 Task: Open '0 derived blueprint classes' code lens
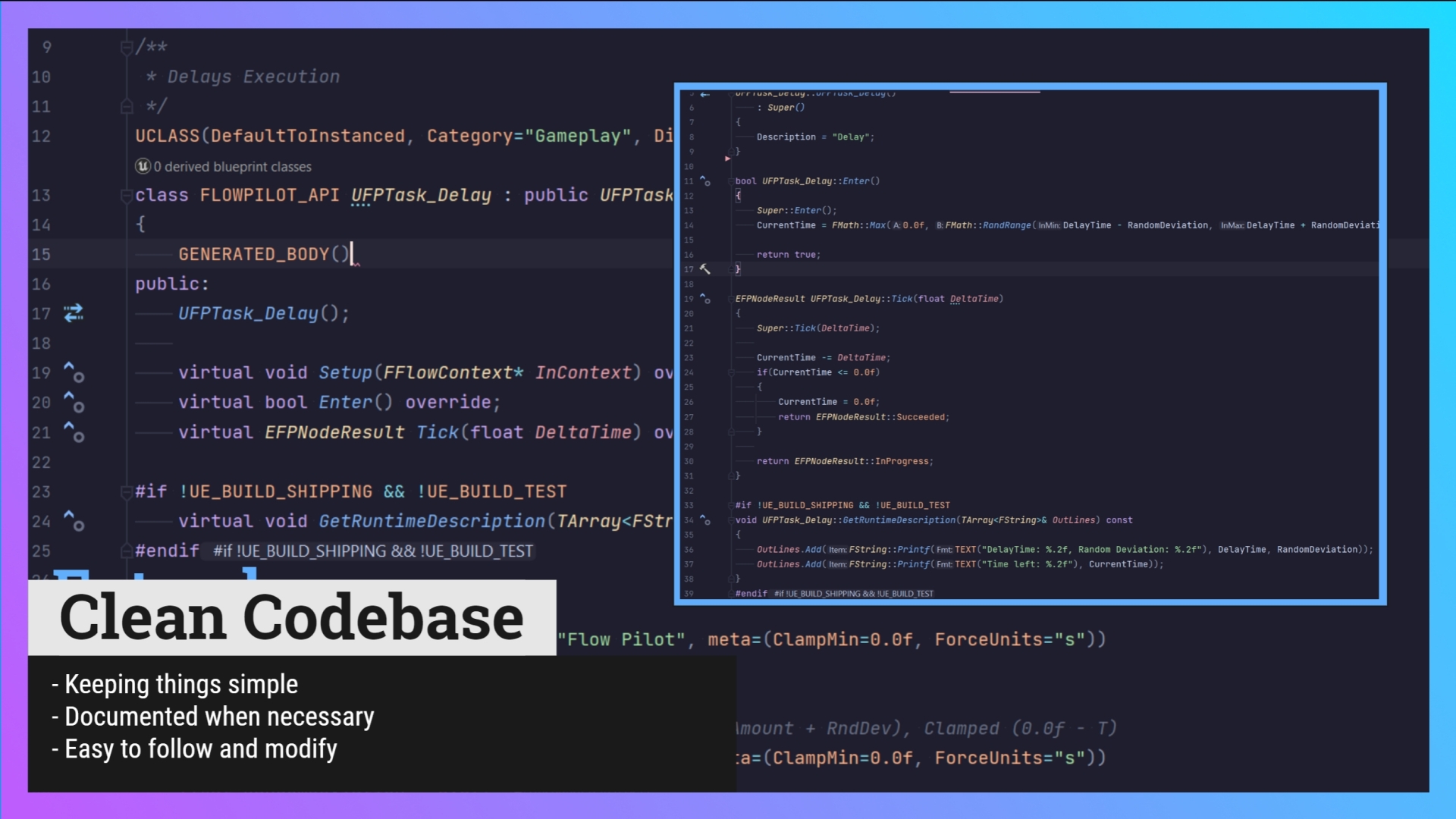coord(232,167)
